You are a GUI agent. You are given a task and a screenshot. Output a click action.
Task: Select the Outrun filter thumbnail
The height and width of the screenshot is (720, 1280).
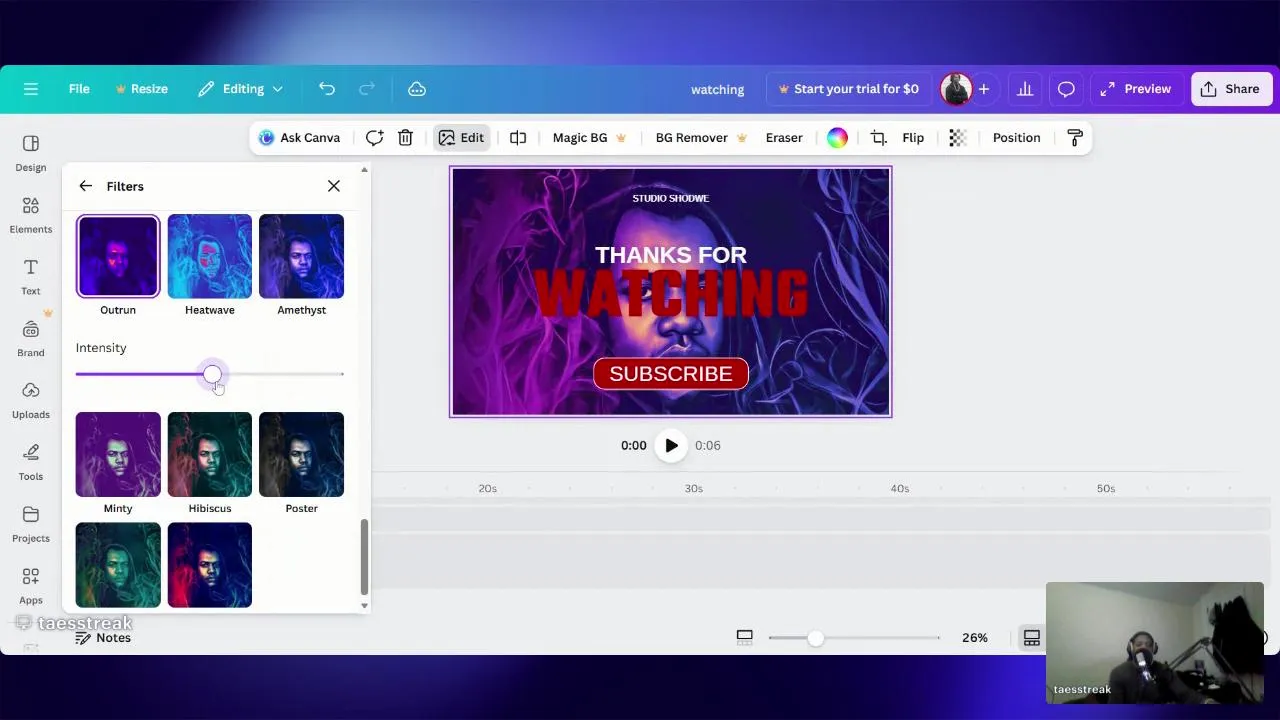[x=118, y=256]
